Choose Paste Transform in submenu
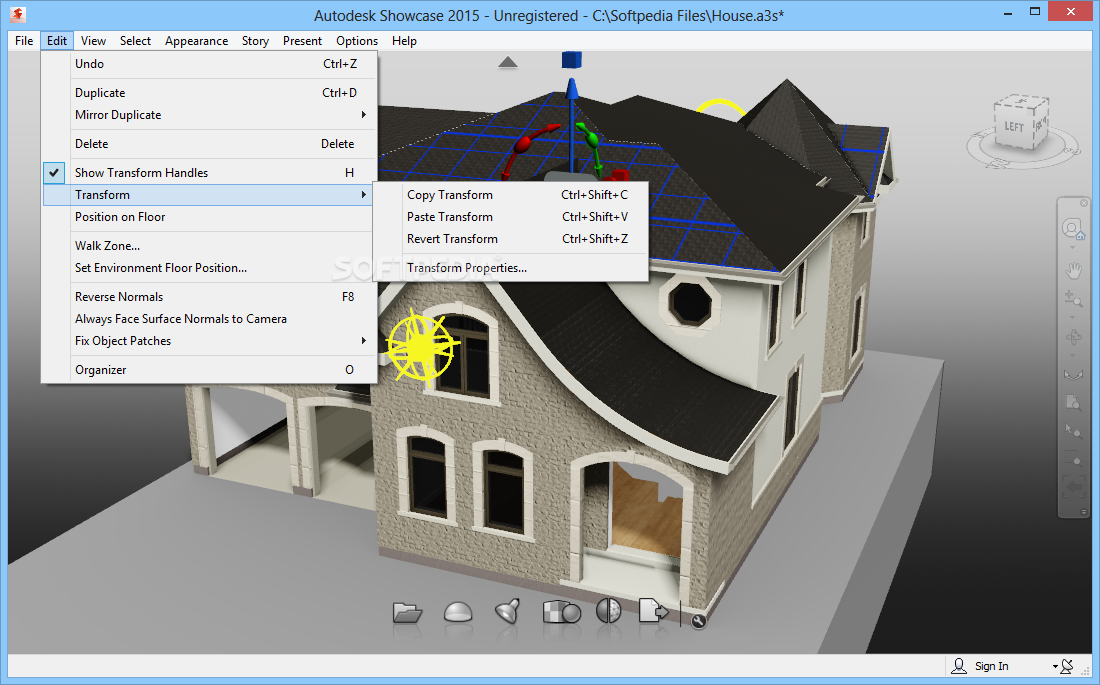This screenshot has width=1100, height=685. (x=510, y=217)
